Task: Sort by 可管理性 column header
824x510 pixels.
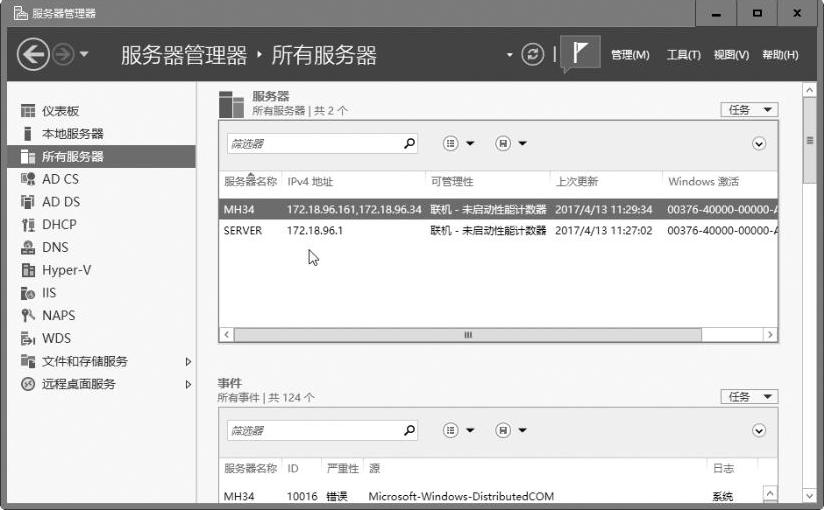Action: click(x=452, y=181)
